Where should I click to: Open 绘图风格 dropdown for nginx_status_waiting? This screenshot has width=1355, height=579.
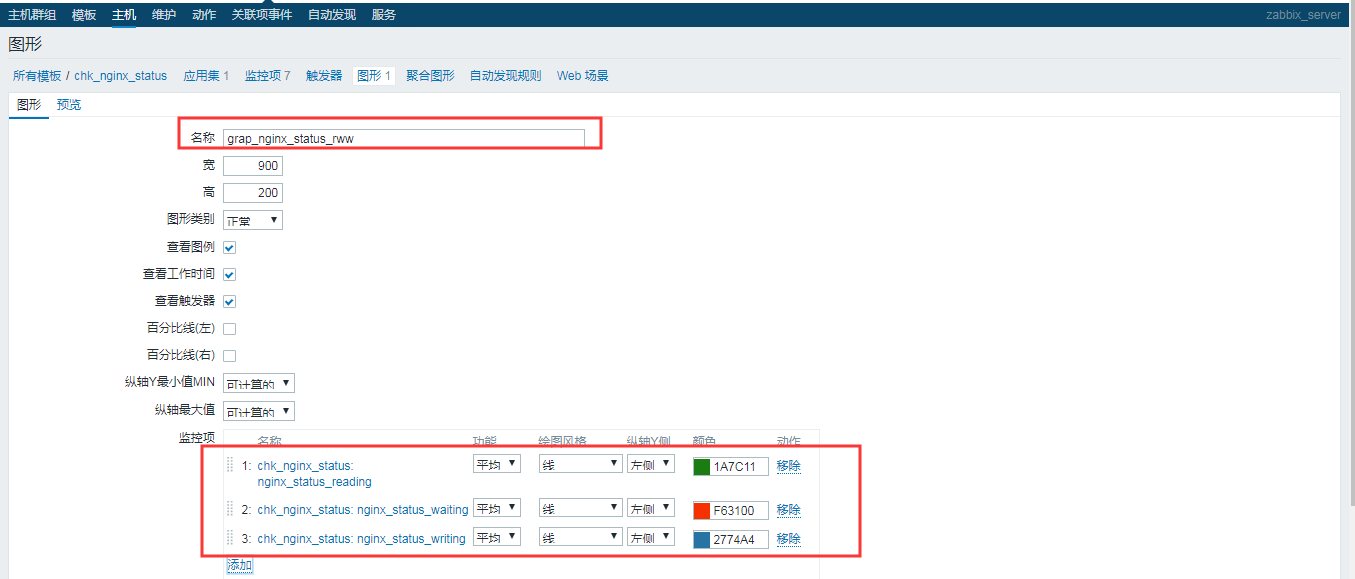580,508
